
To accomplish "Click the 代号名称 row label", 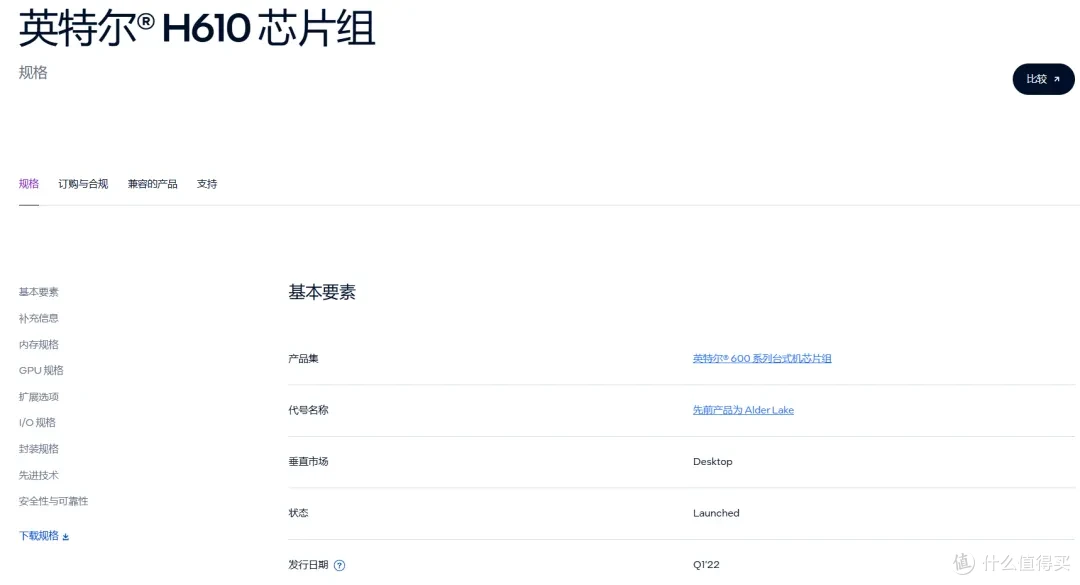I will click(x=308, y=410).
